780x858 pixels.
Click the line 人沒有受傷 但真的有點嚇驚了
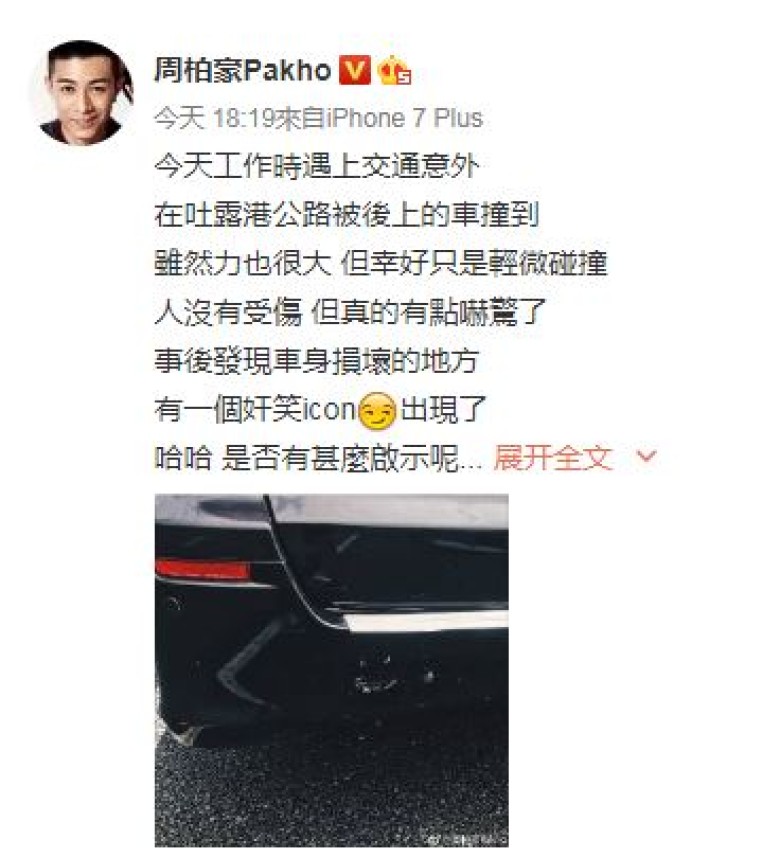[x=350, y=312]
